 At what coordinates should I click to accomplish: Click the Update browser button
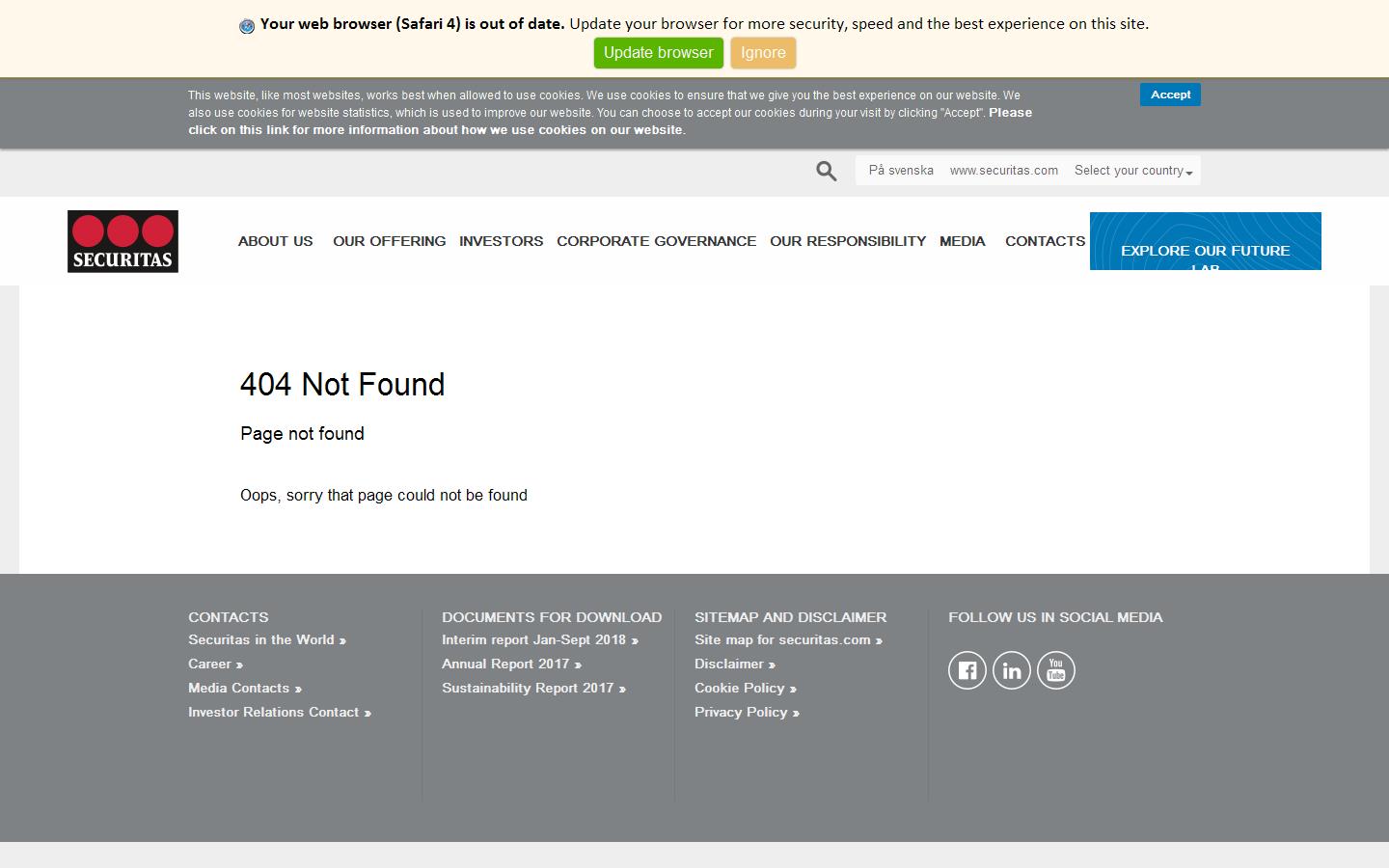click(658, 52)
